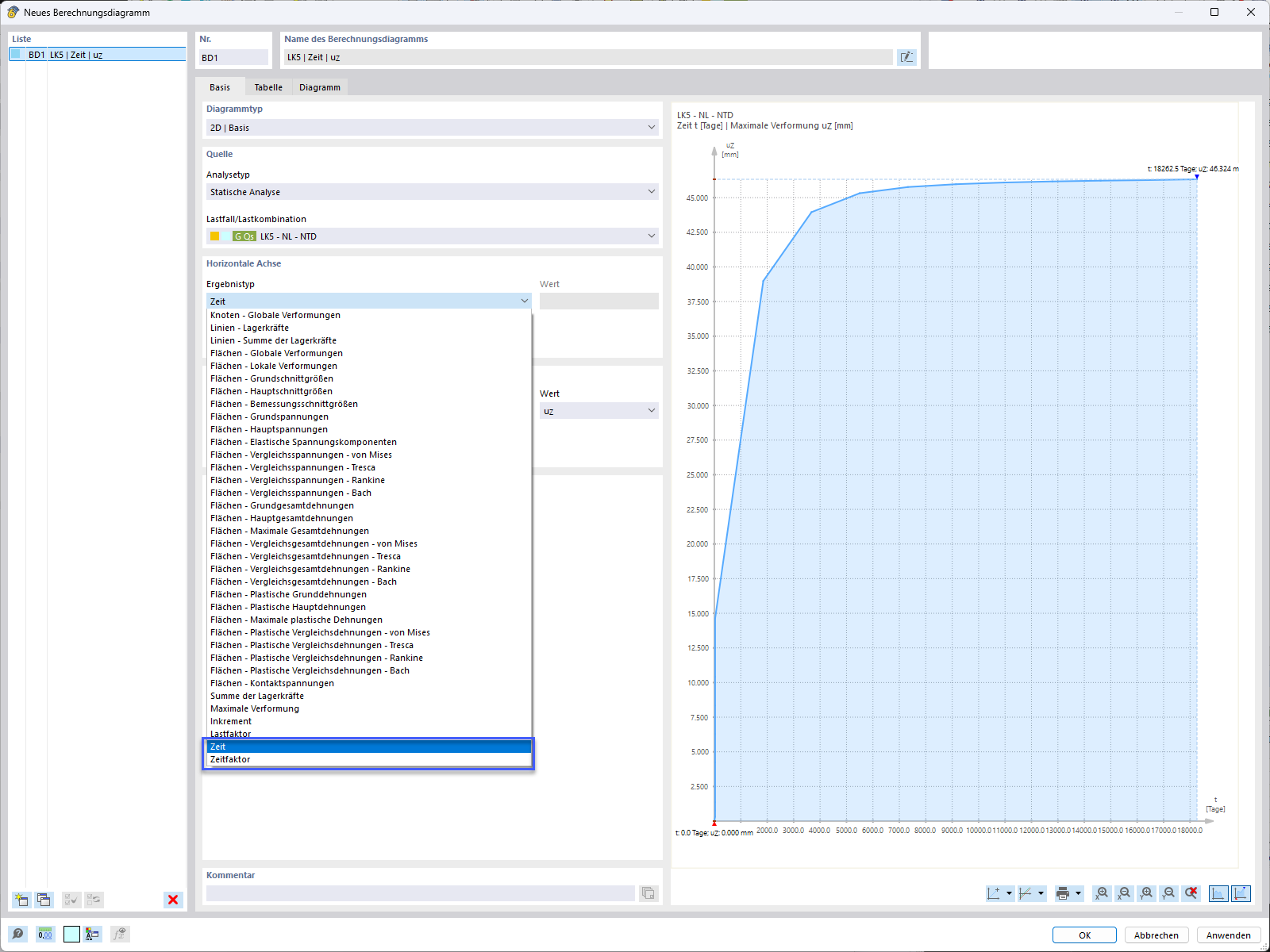Toggle min/max value markers on diagram
The image size is (1270, 952).
(1241, 893)
